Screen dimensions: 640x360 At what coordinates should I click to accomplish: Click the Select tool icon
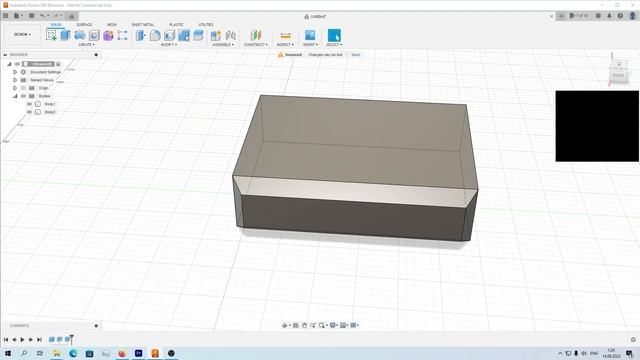click(x=334, y=35)
